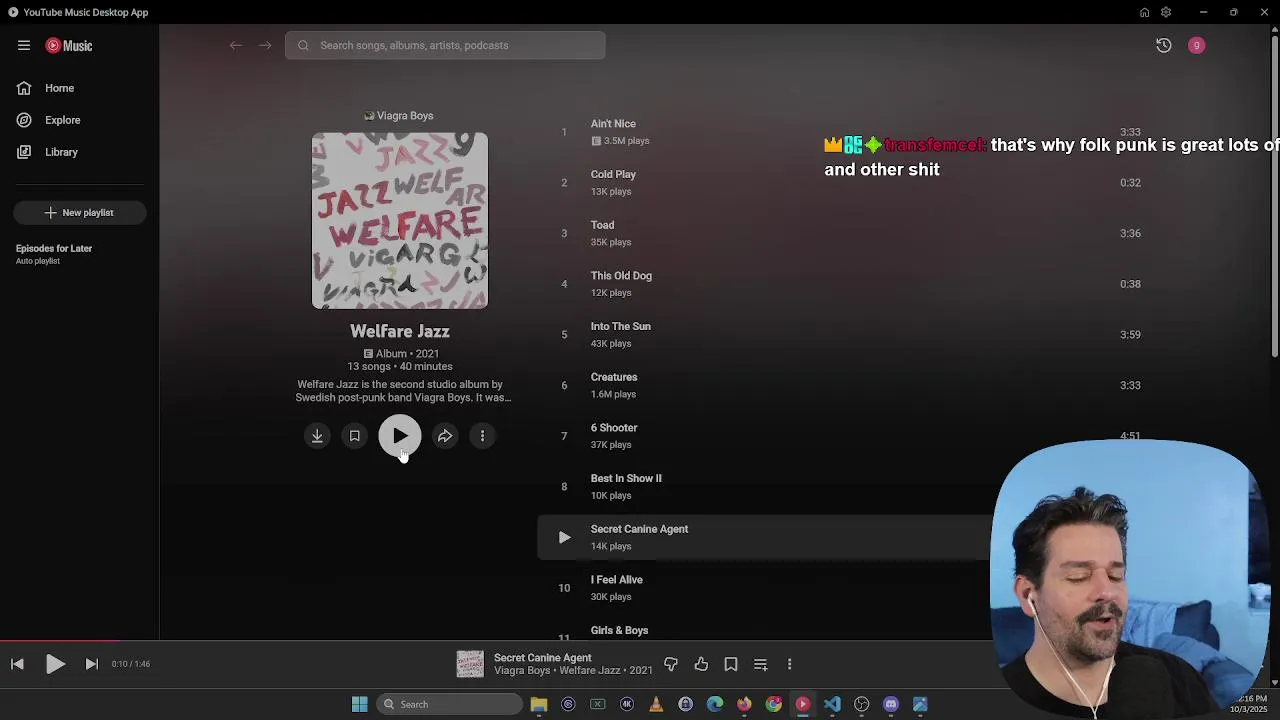Click the now-playing album thumbnail

[470, 664]
